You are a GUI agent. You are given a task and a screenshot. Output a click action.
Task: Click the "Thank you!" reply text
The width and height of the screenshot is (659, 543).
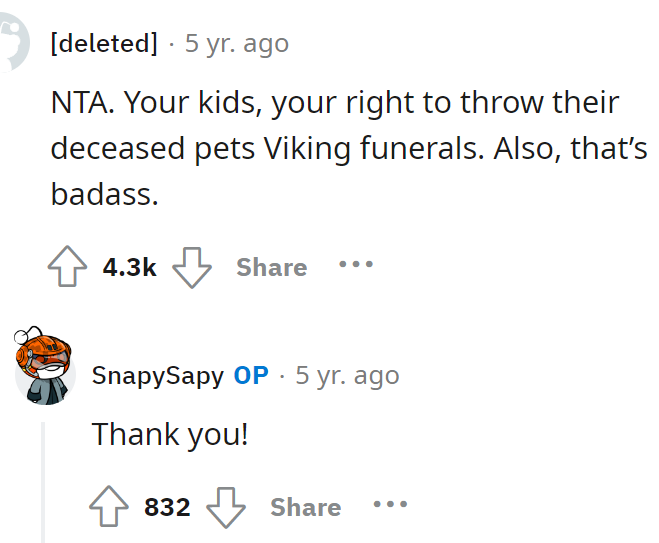170,435
